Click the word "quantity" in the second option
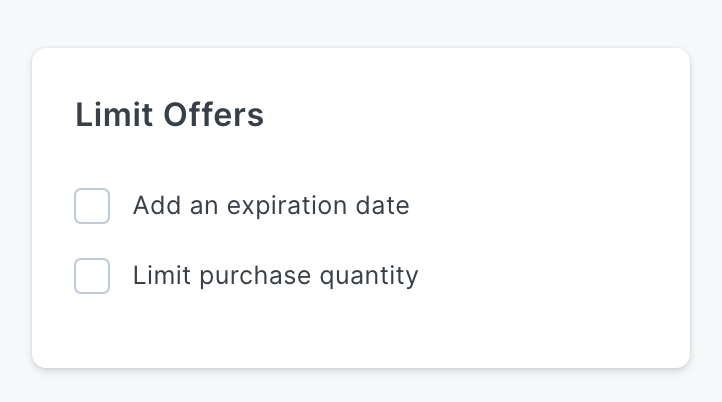Image resolution: width=722 pixels, height=402 pixels. click(369, 277)
